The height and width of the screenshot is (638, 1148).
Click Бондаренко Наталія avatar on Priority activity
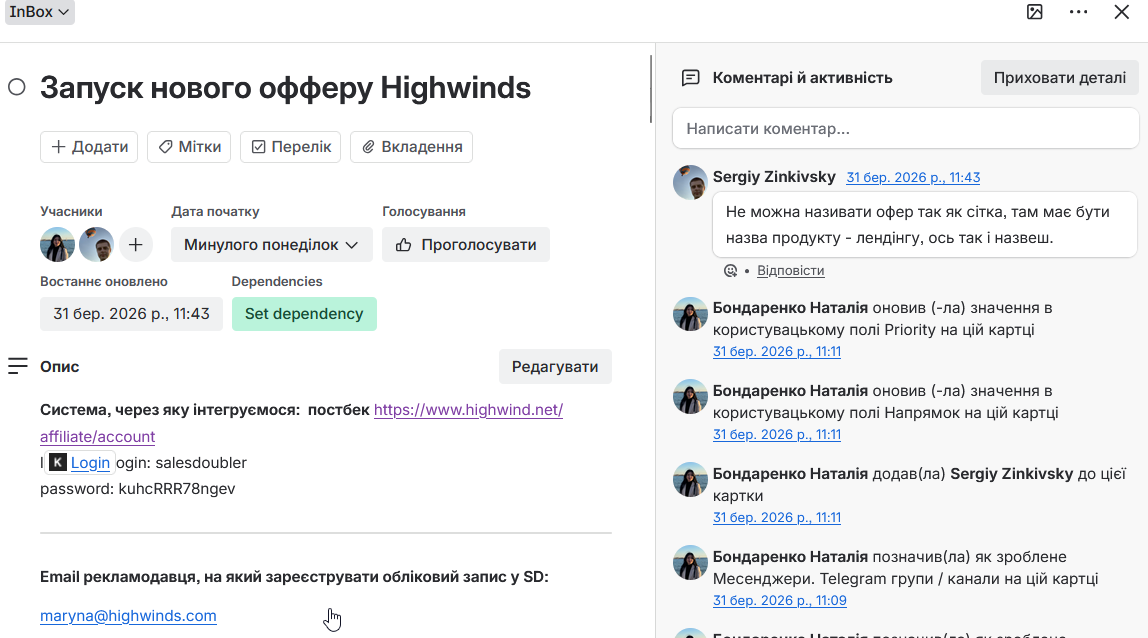[690, 314]
